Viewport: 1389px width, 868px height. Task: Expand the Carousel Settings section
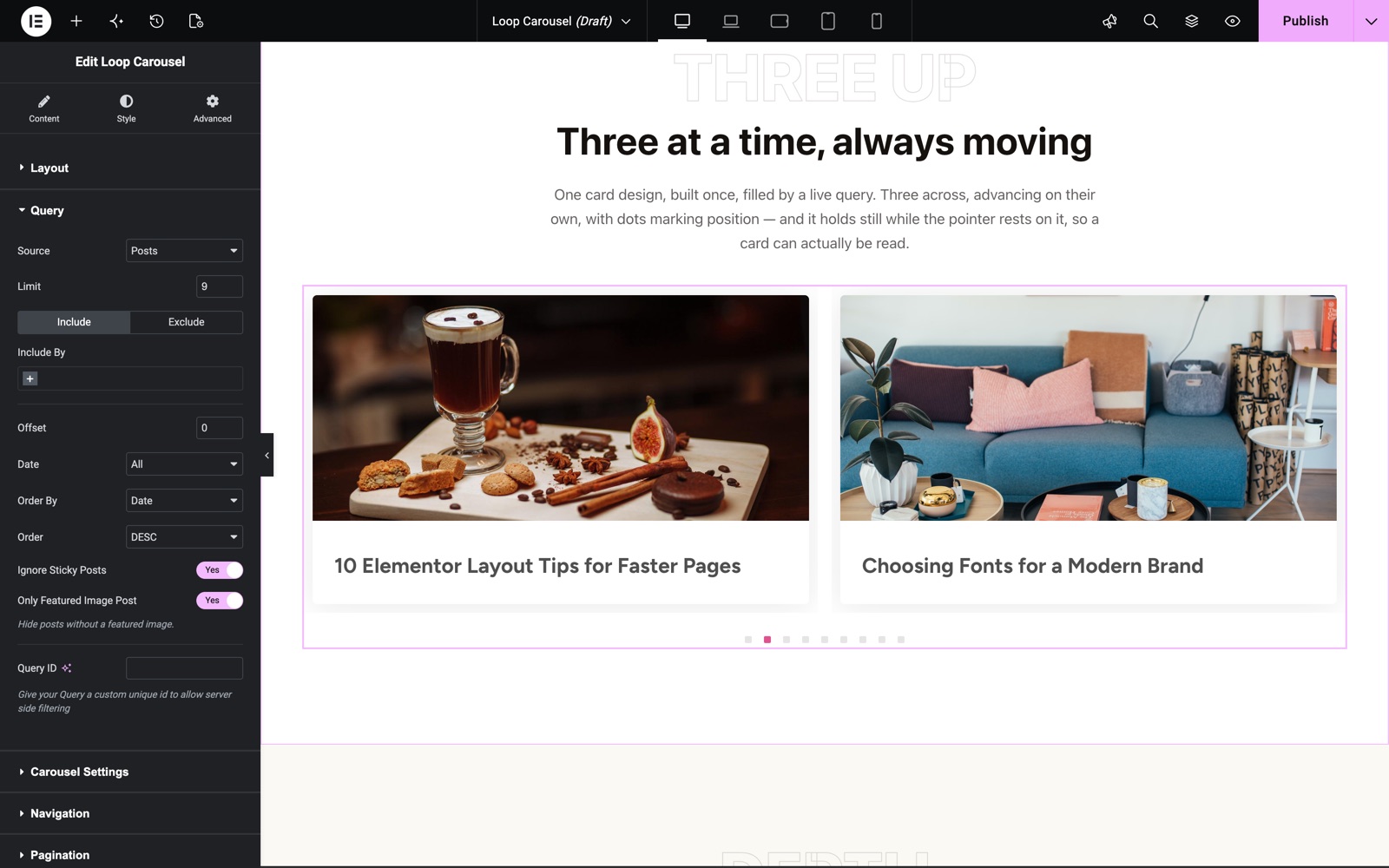click(x=130, y=772)
